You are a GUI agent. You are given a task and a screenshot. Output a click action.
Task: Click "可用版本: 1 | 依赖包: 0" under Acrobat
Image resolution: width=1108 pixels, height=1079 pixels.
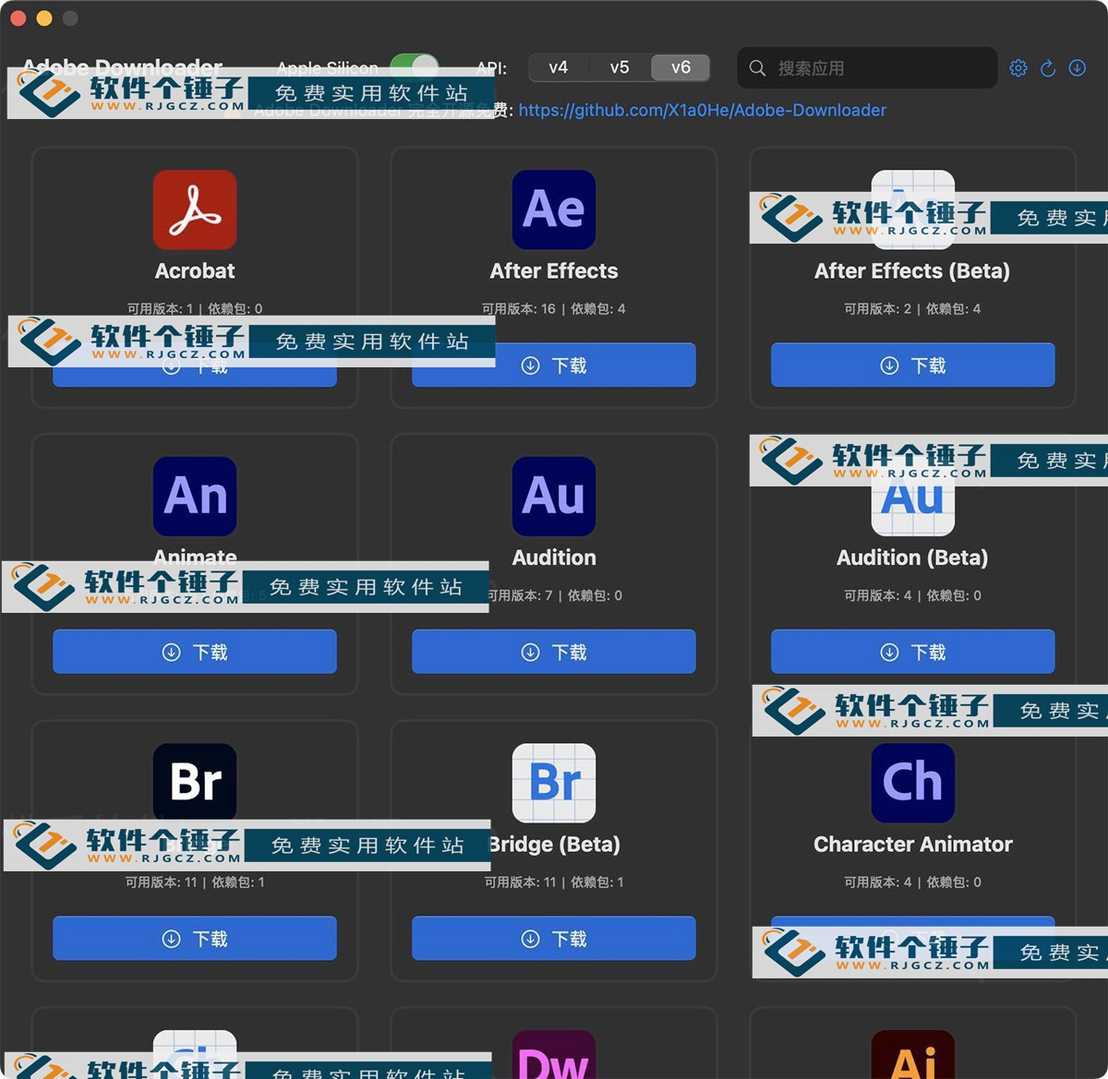point(195,309)
